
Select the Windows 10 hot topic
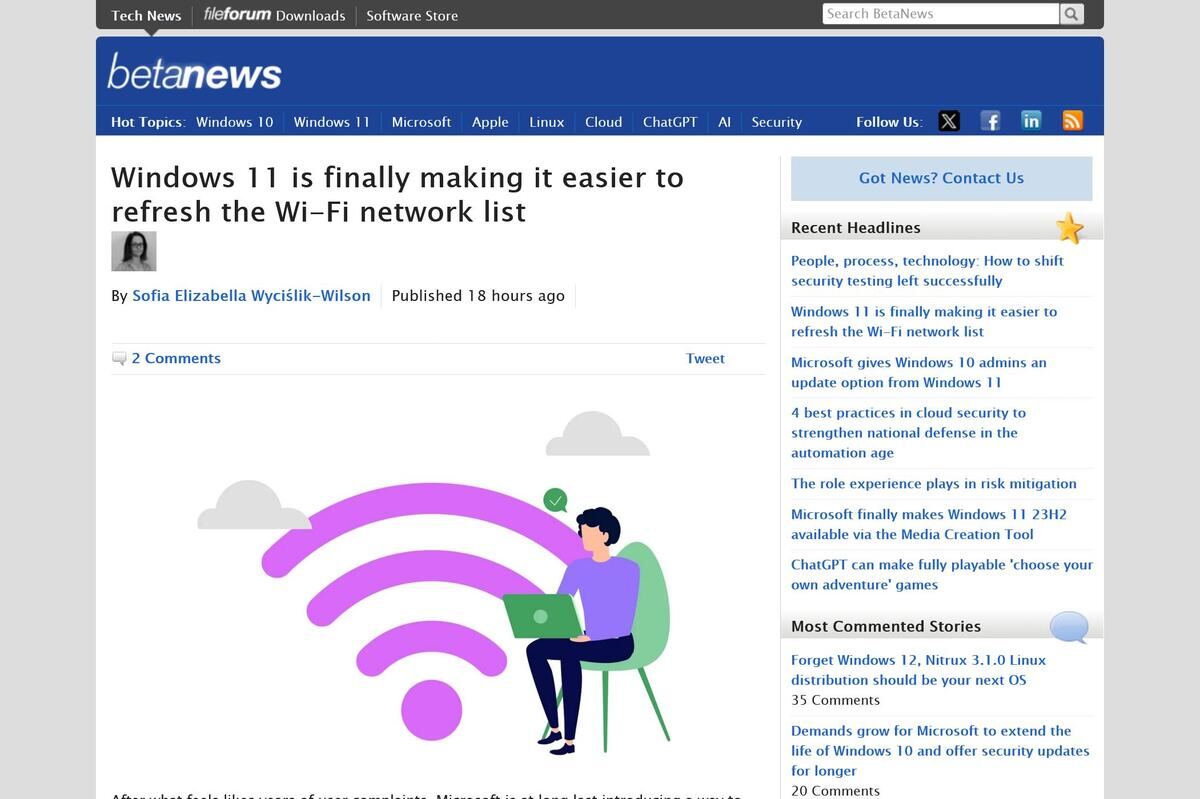[x=234, y=122]
